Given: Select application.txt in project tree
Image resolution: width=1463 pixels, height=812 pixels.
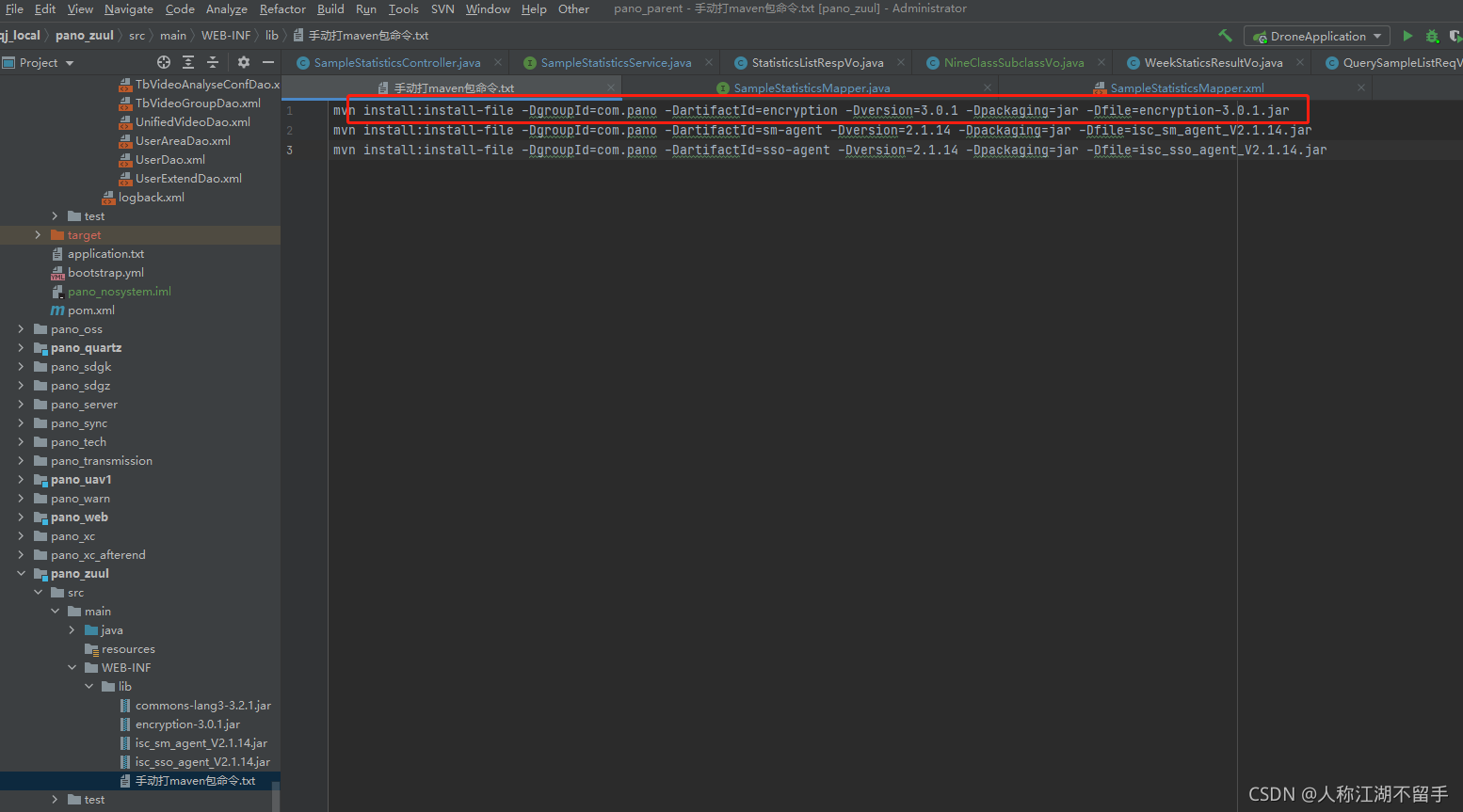Looking at the screenshot, I should [x=105, y=254].
